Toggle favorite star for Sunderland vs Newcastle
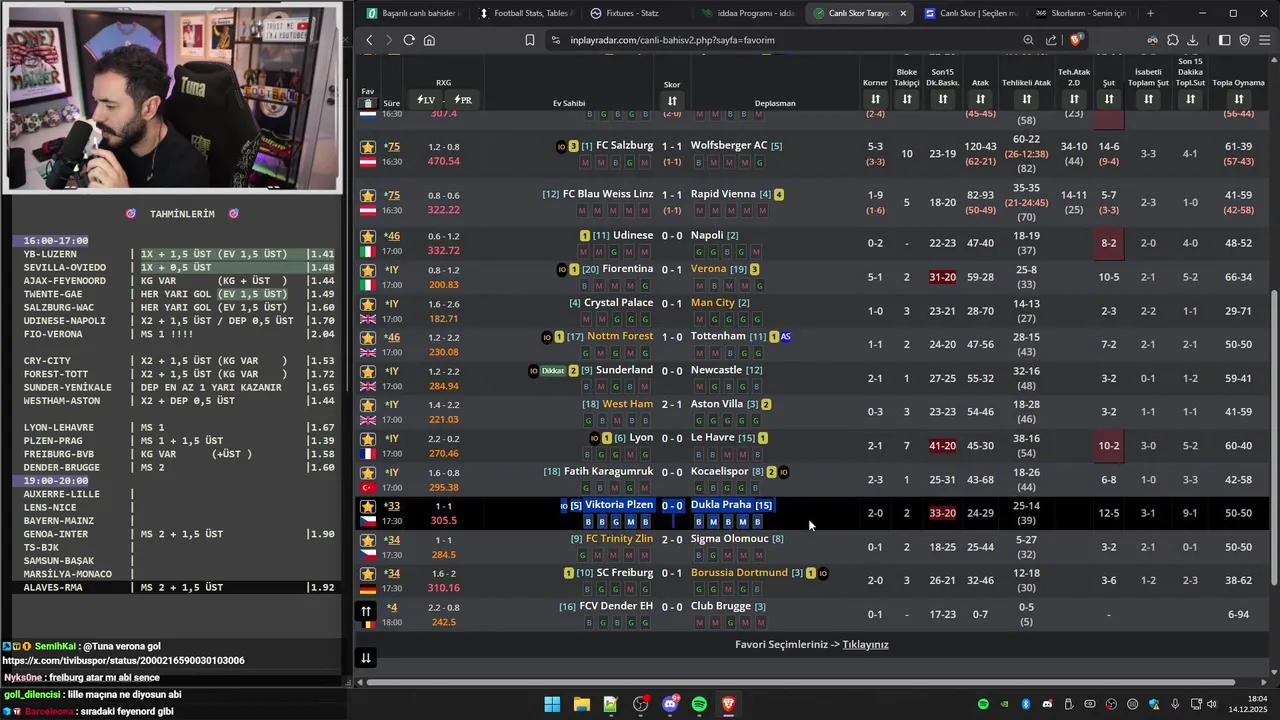1280x720 pixels. pos(368,372)
